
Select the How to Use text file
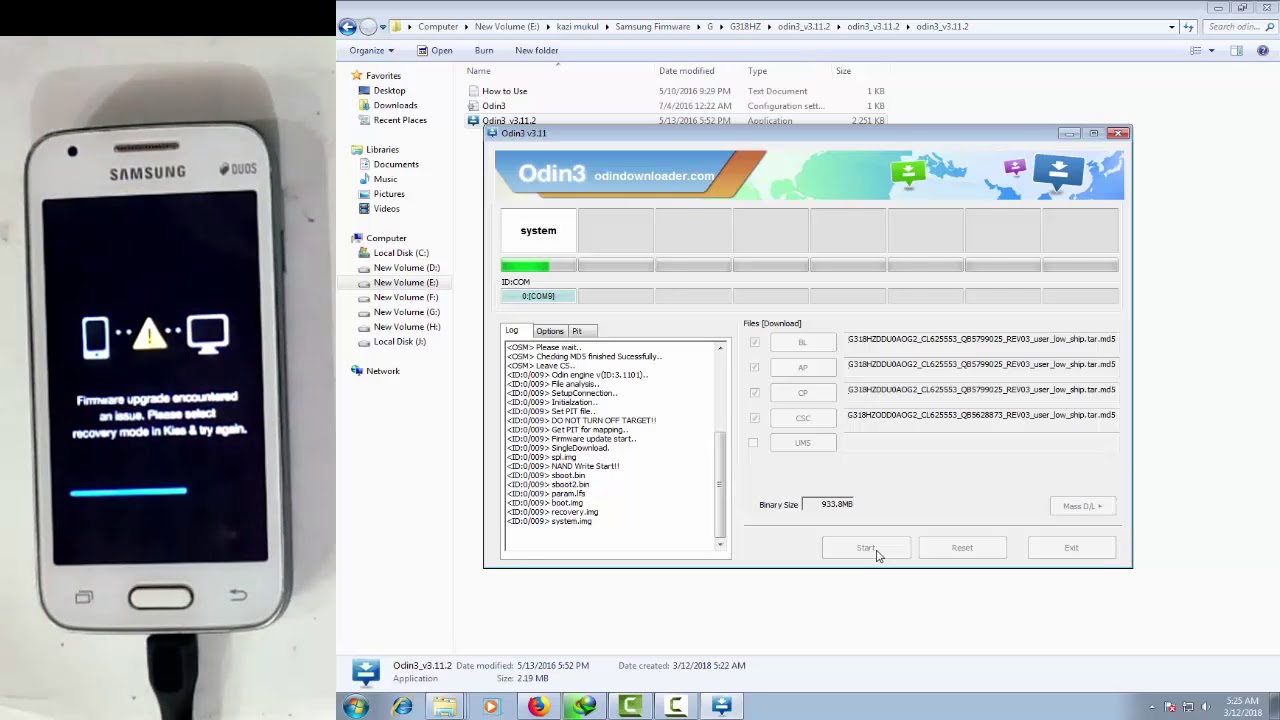[x=504, y=91]
